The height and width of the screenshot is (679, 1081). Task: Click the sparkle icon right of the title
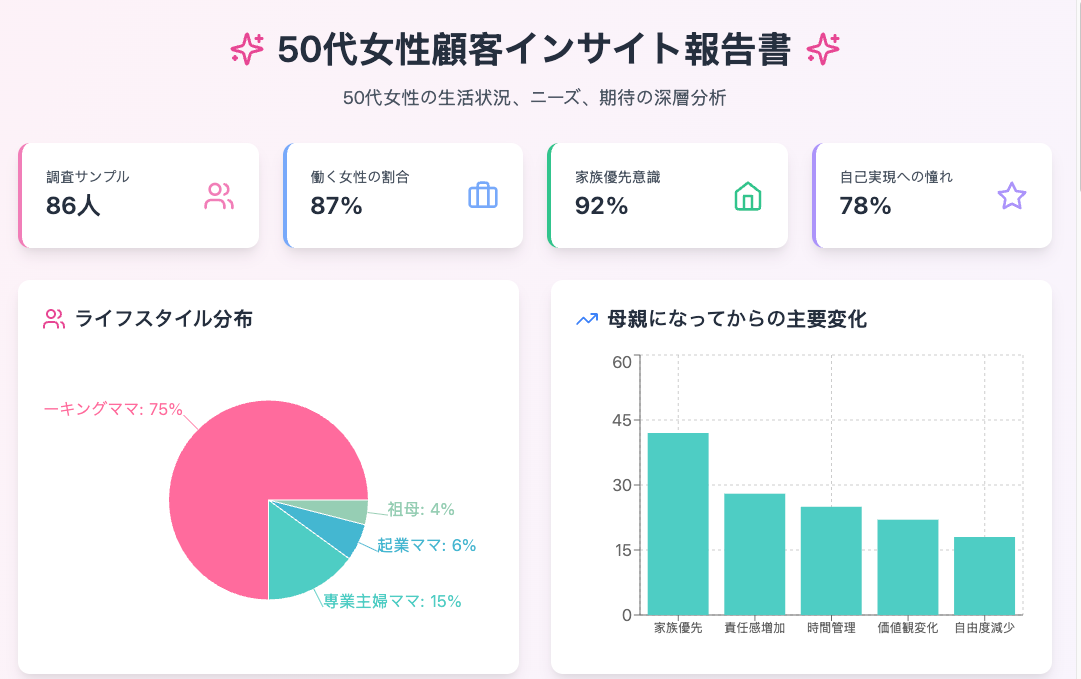pyautogui.click(x=823, y=48)
